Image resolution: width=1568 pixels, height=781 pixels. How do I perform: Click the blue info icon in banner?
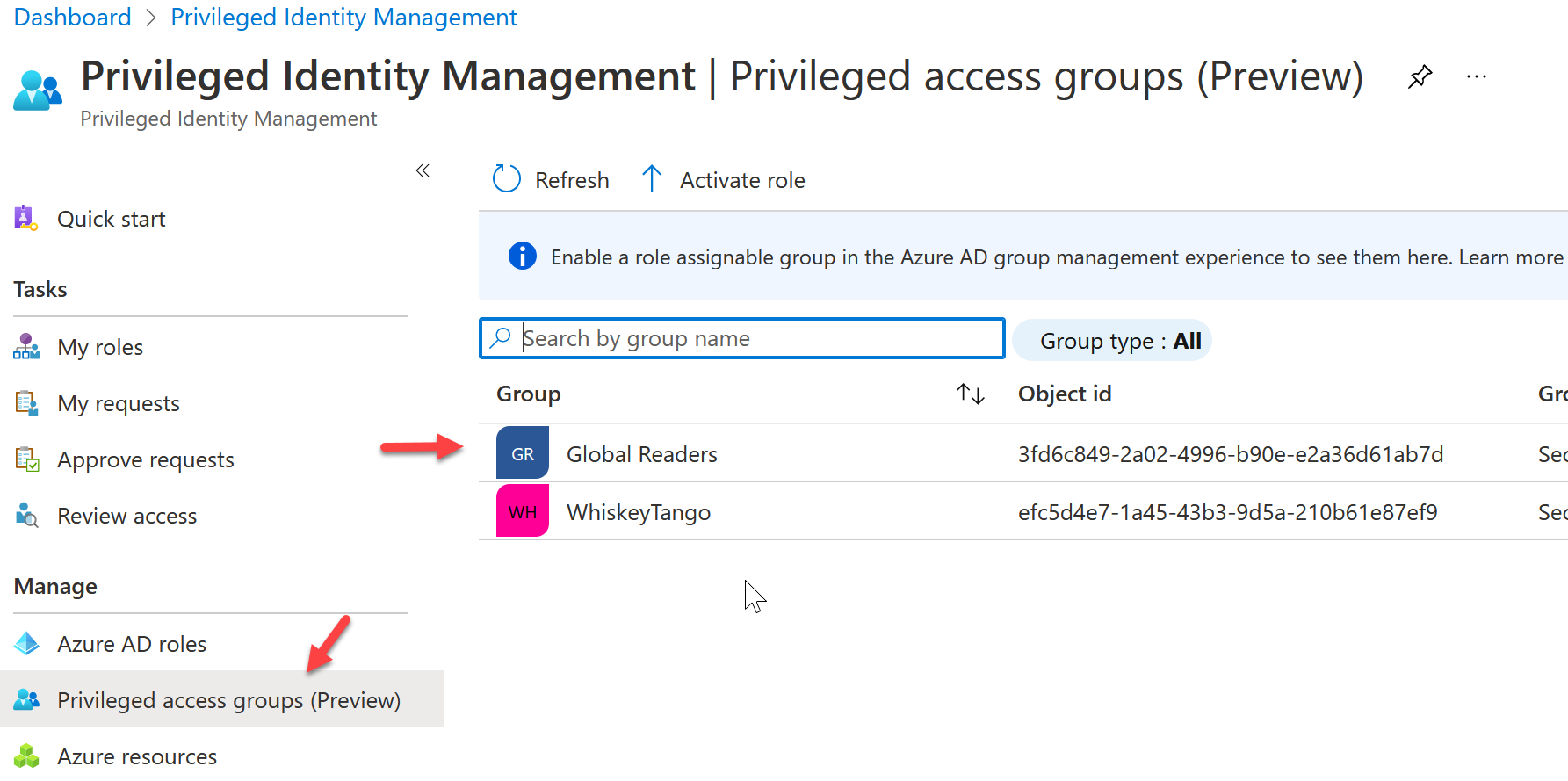pyautogui.click(x=523, y=257)
